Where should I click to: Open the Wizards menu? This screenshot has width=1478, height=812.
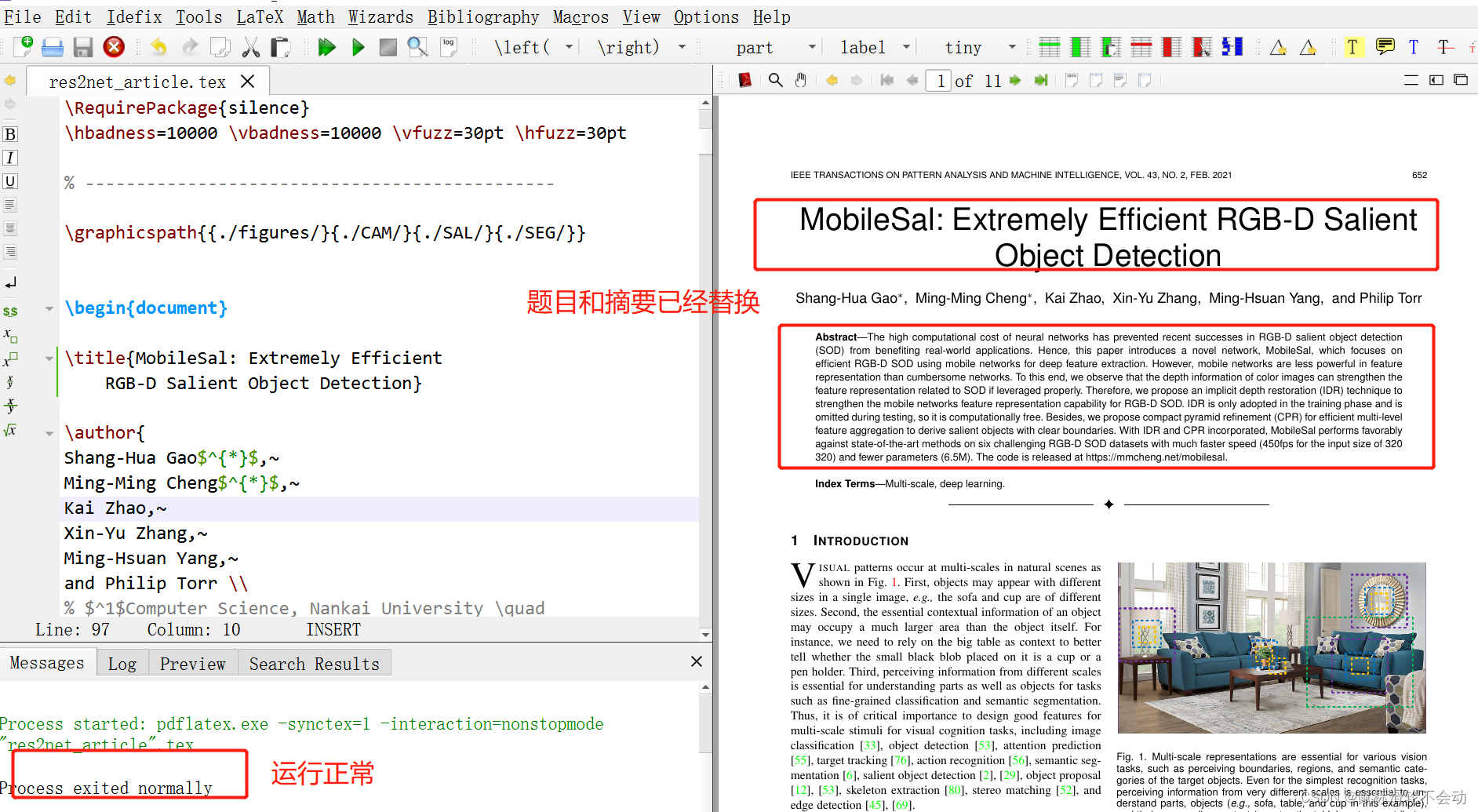380,16
